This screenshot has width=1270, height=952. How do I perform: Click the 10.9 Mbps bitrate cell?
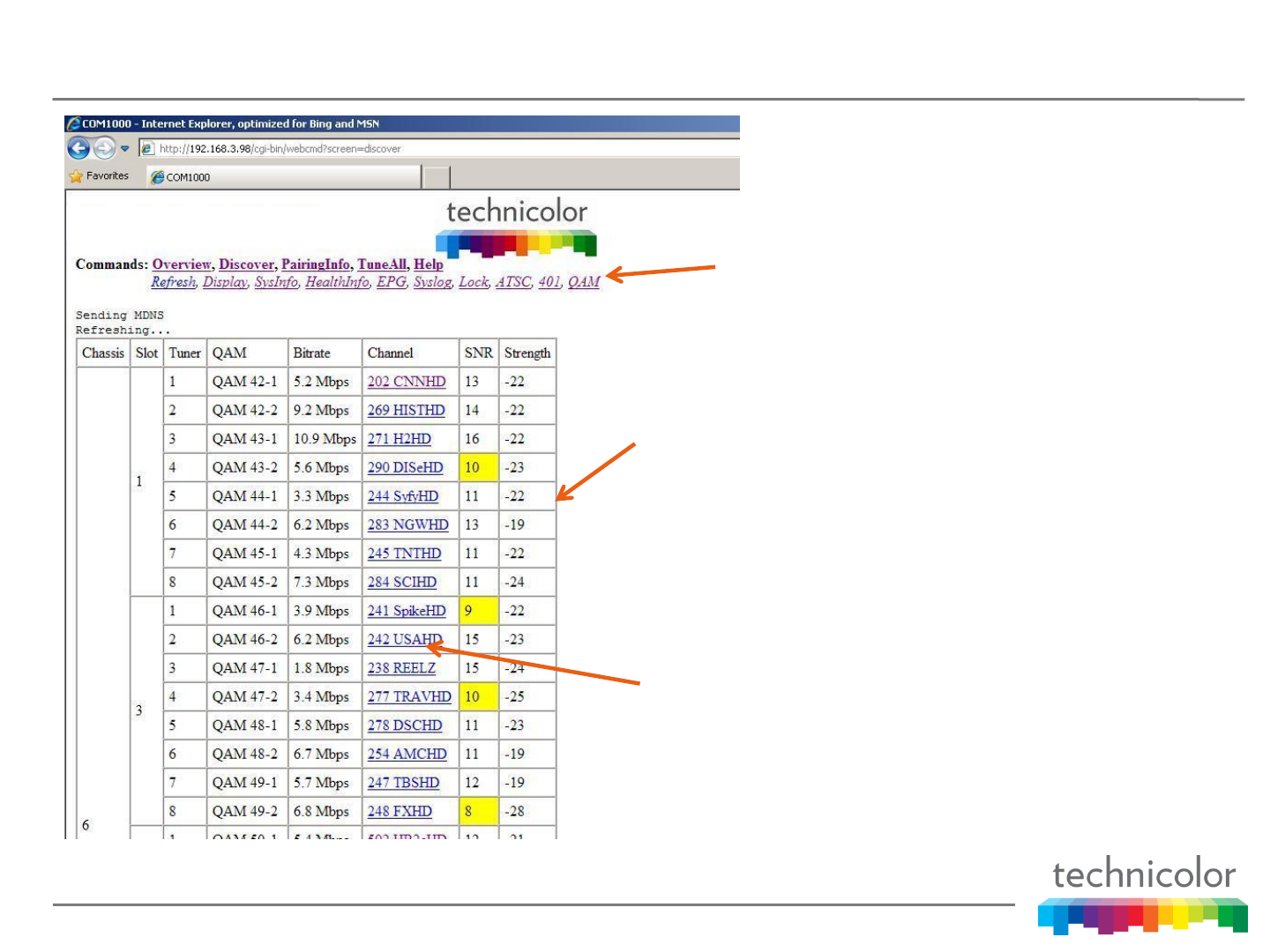pyautogui.click(x=325, y=439)
